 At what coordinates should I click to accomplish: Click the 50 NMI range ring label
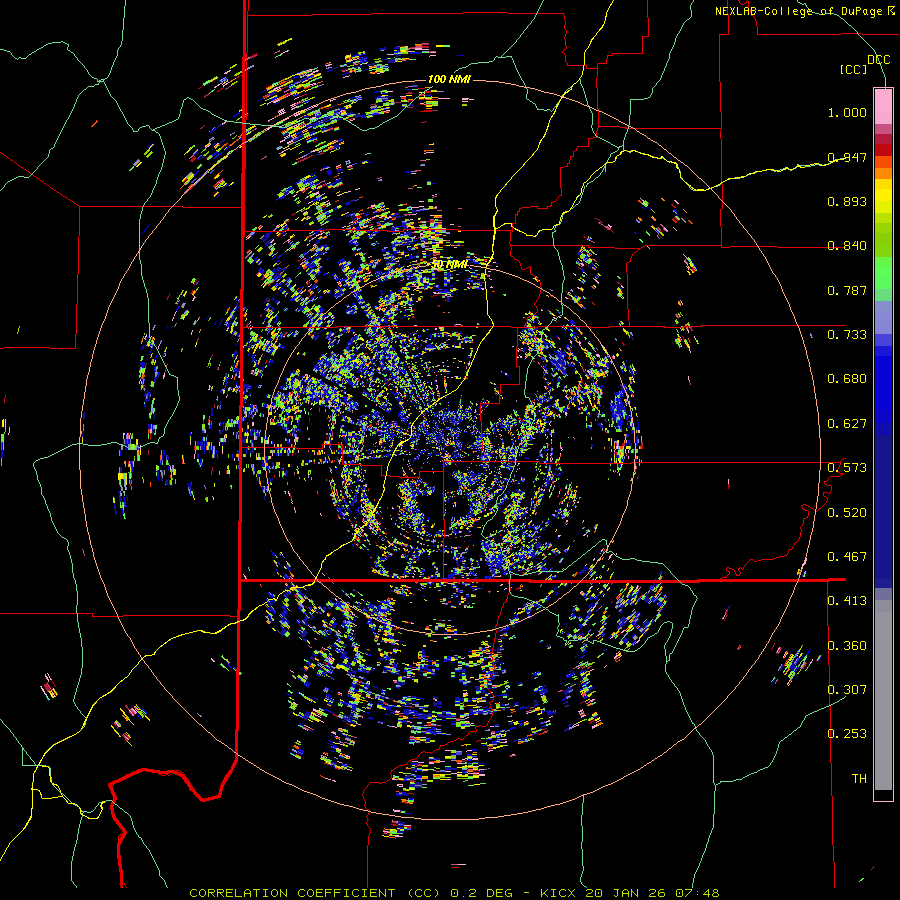[x=449, y=265]
